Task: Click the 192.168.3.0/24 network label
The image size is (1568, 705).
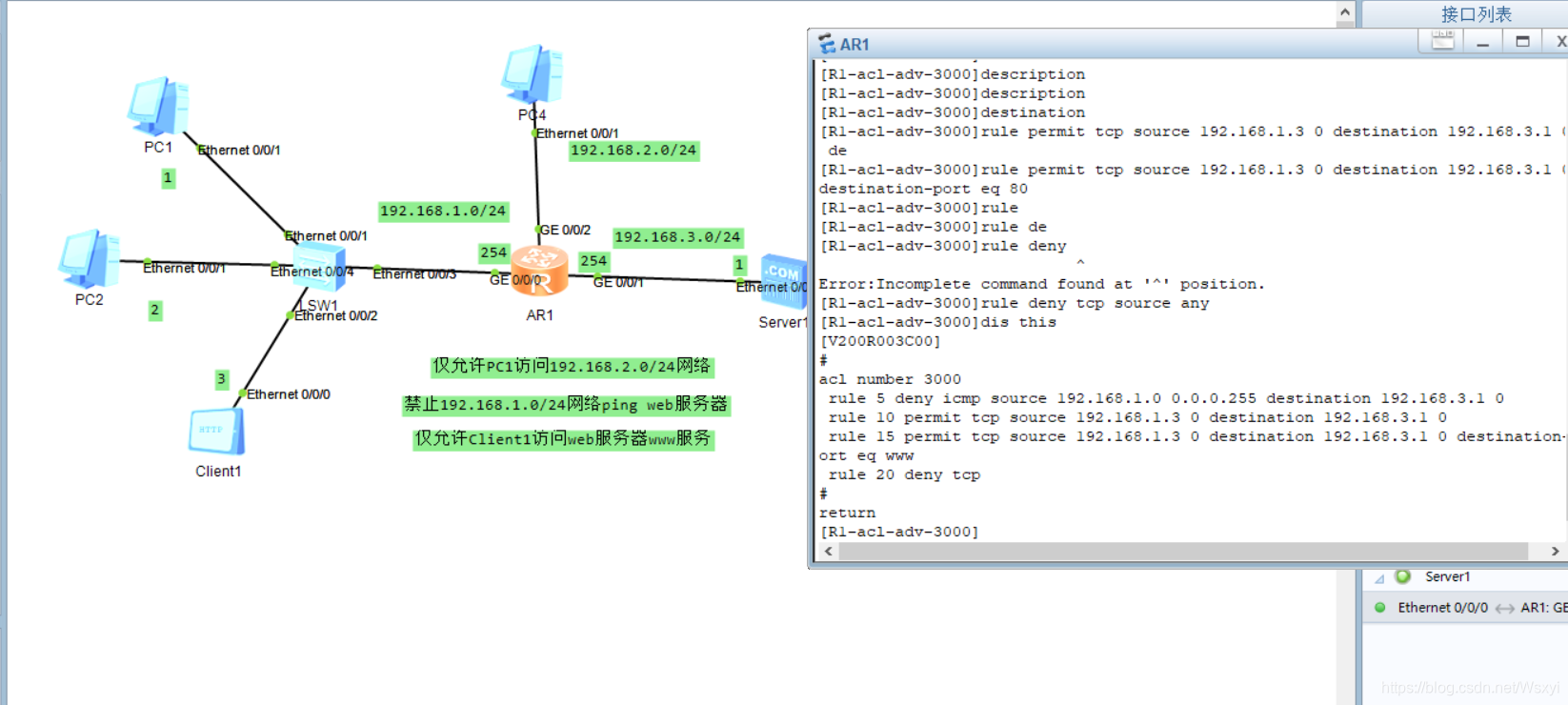Action: click(x=677, y=236)
